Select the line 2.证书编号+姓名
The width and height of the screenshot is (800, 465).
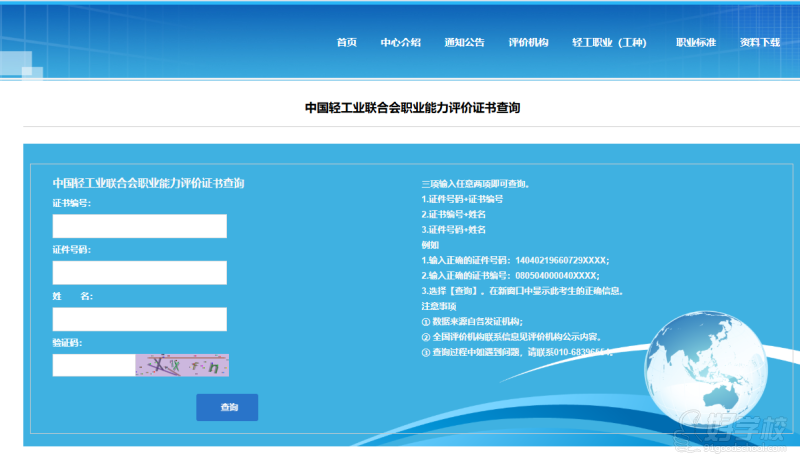(454, 214)
